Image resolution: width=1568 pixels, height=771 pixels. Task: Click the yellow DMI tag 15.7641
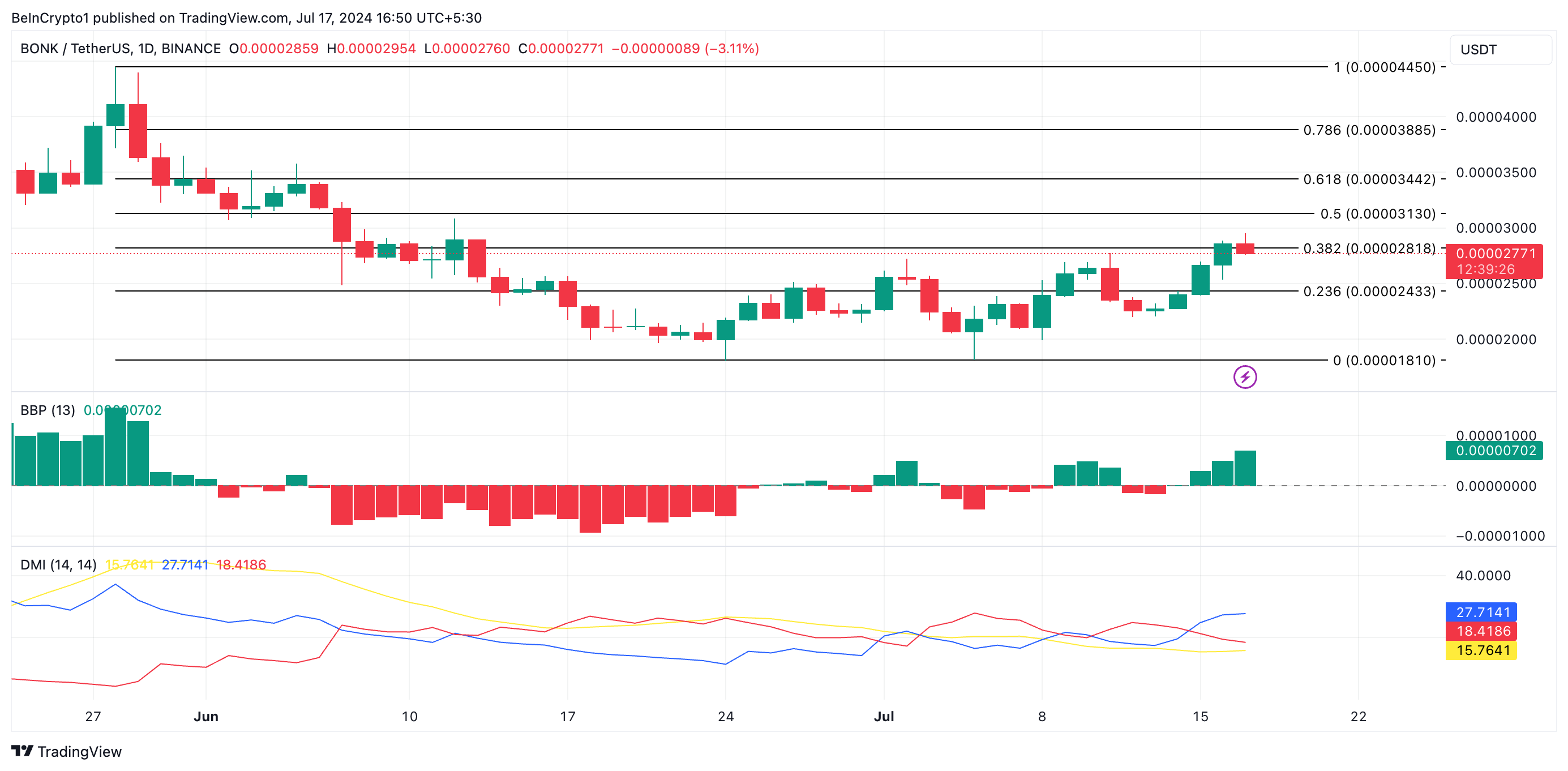tap(1482, 650)
